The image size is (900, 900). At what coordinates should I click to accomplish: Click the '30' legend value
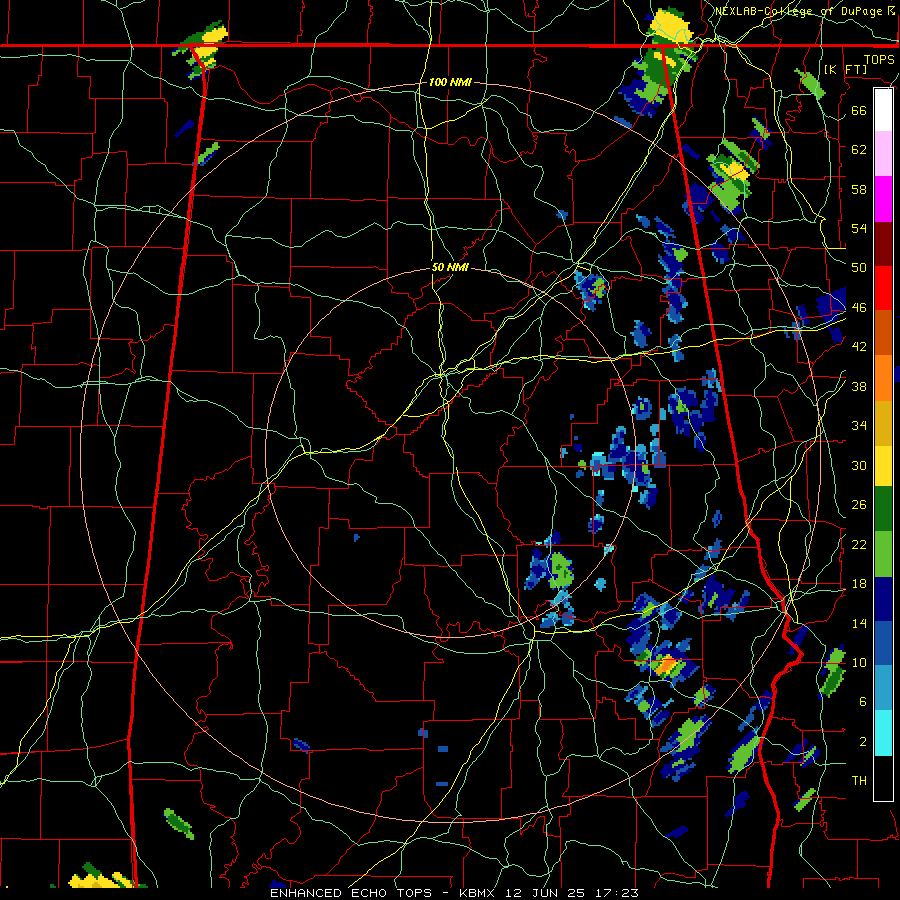859,465
